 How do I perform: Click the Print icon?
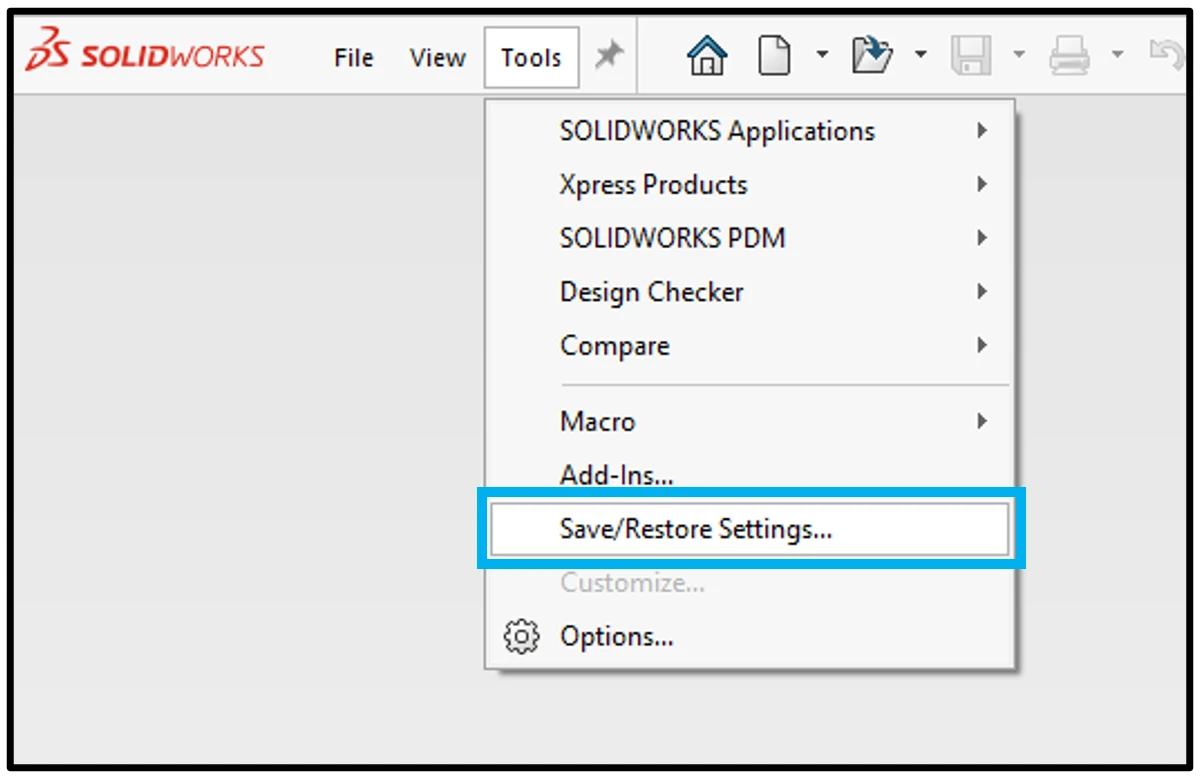click(1069, 56)
